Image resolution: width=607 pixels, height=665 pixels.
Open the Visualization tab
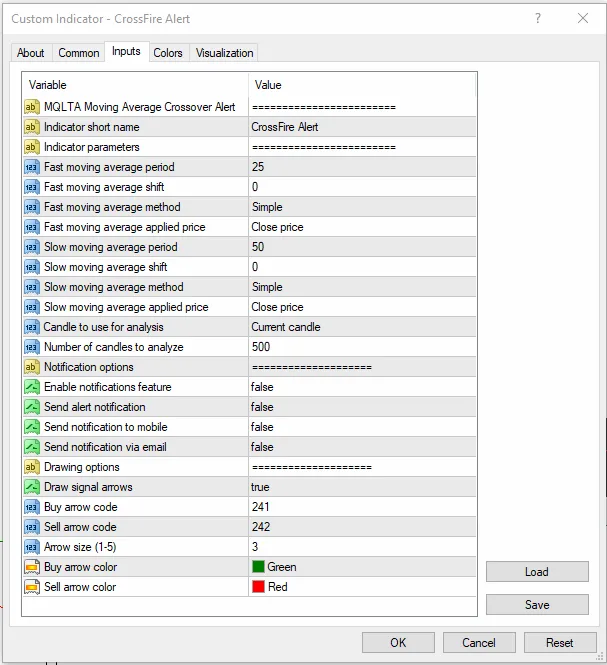click(224, 53)
